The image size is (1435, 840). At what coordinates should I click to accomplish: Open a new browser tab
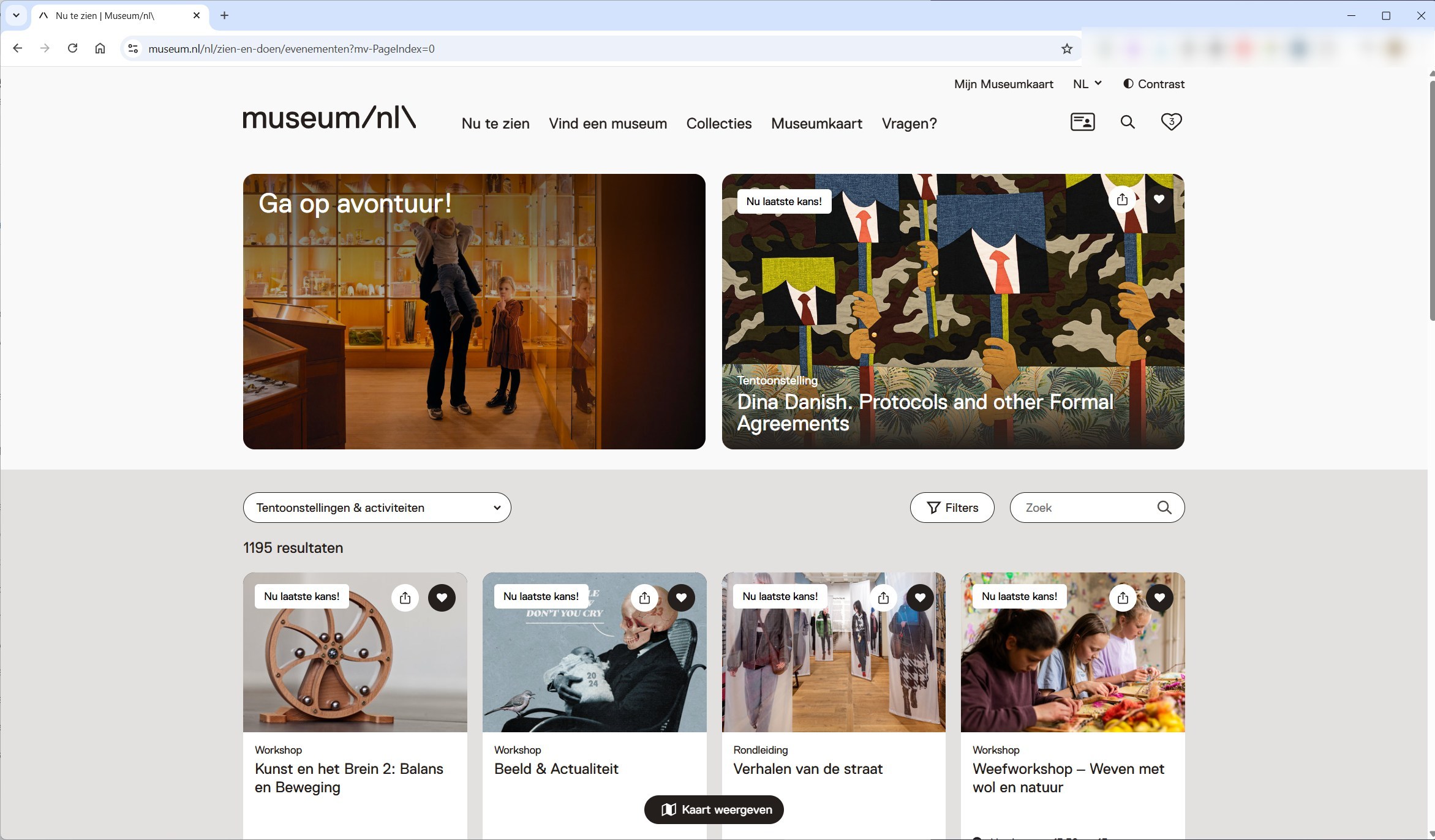click(x=224, y=15)
